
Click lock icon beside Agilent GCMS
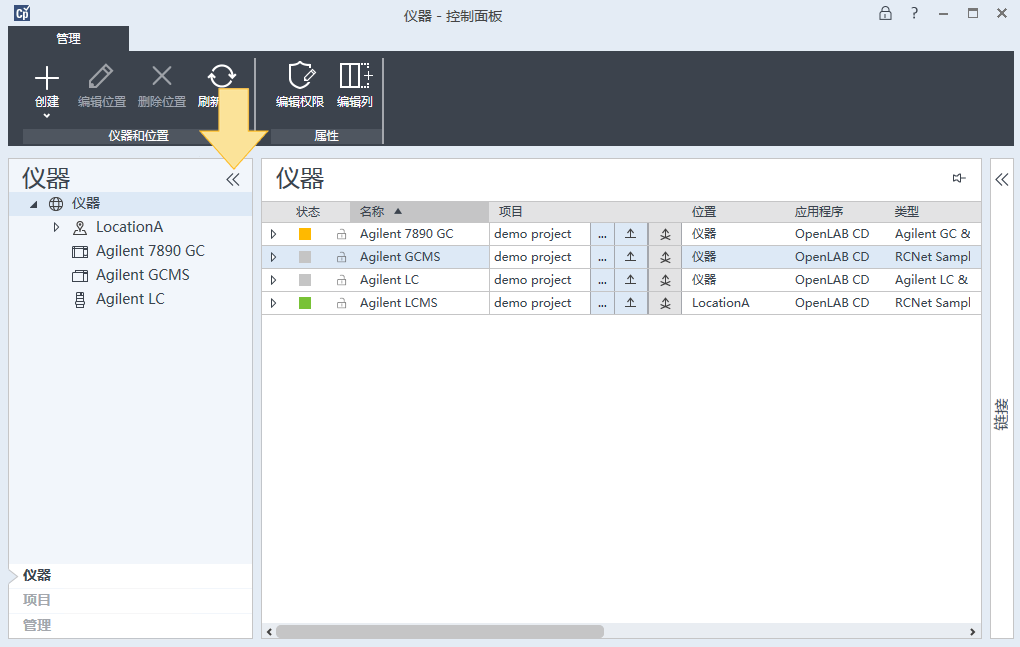[x=342, y=257]
